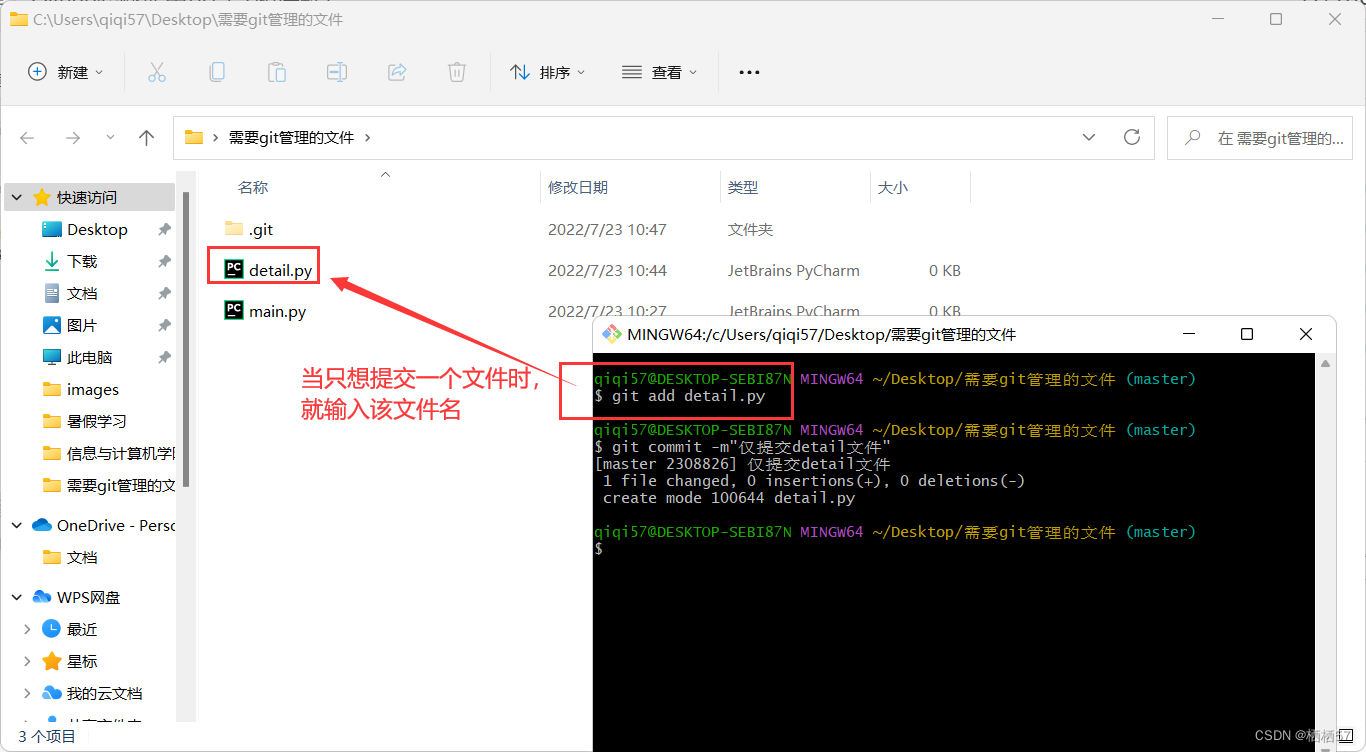Click the 3 个项目 status bar text
1366x752 pixels.
click(46, 736)
